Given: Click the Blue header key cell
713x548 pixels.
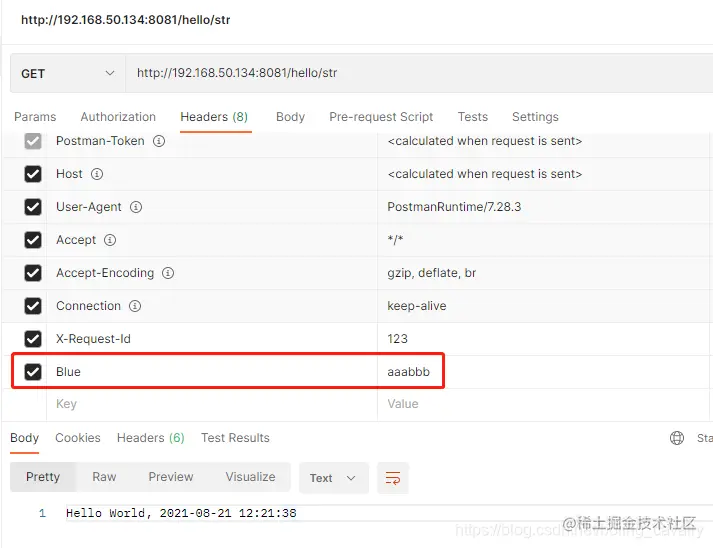Looking at the screenshot, I should click(212, 372).
